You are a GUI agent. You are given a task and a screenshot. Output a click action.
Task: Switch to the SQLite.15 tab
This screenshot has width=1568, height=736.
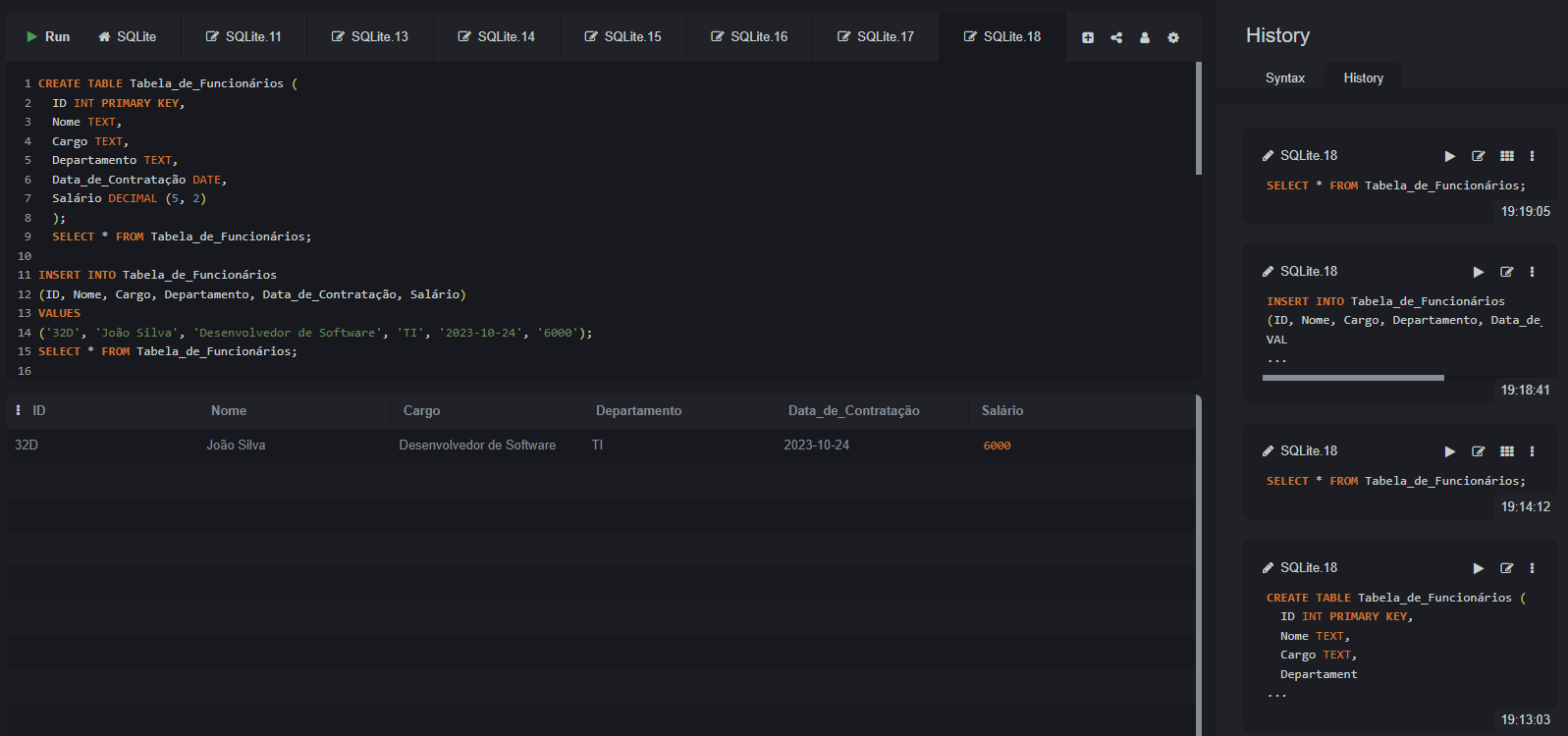622,36
